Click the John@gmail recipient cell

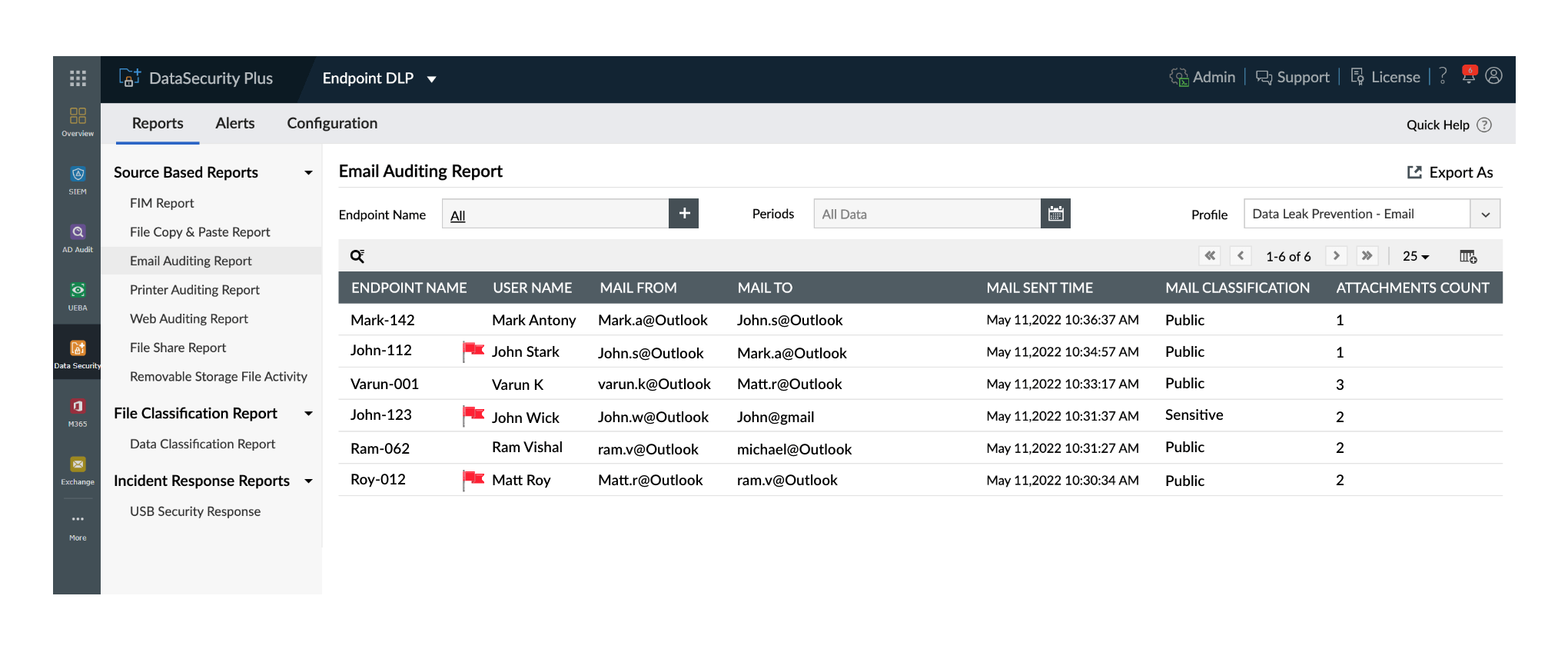click(776, 418)
